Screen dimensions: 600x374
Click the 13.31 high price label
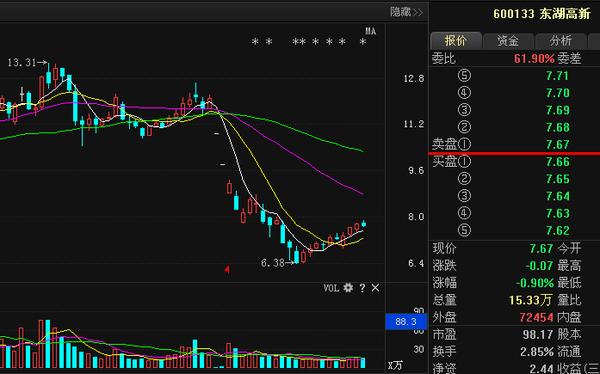point(22,62)
